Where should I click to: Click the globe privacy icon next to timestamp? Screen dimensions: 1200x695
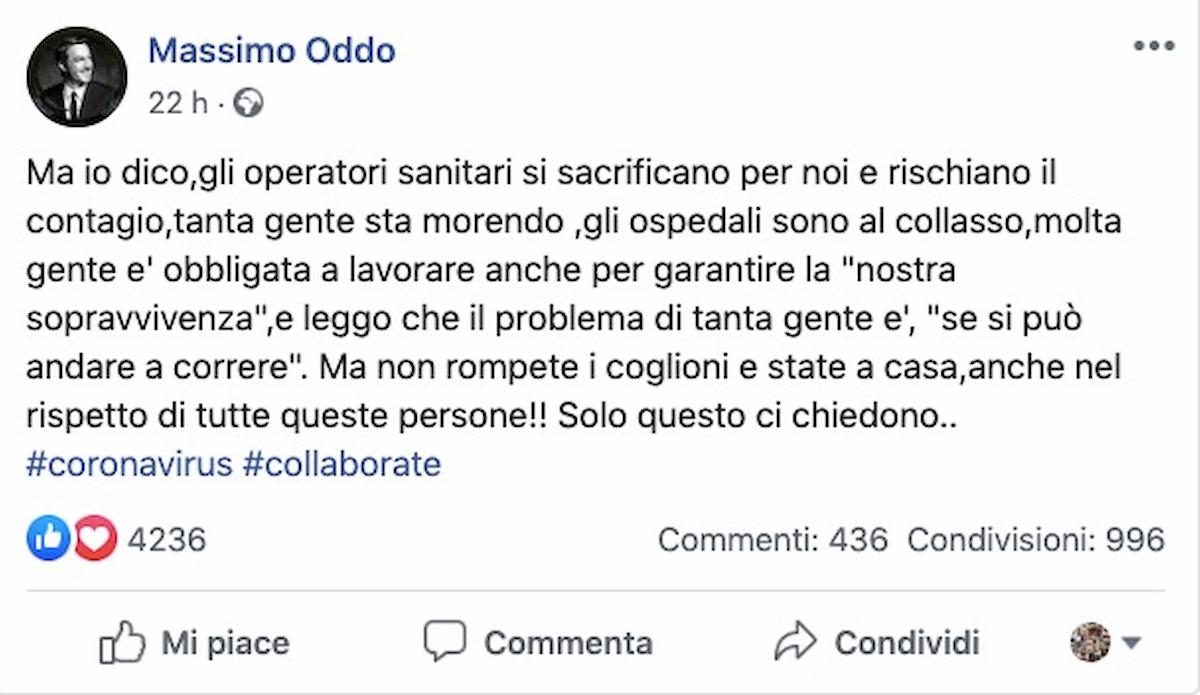[x=249, y=101]
